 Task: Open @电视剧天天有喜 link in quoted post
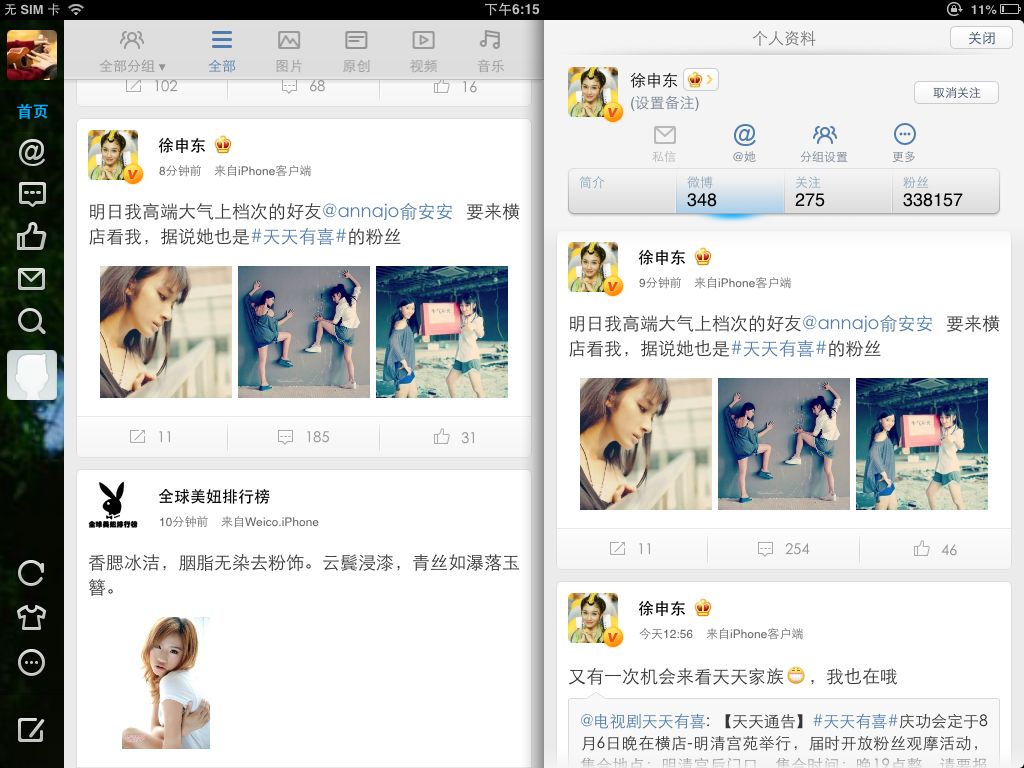[x=643, y=721]
